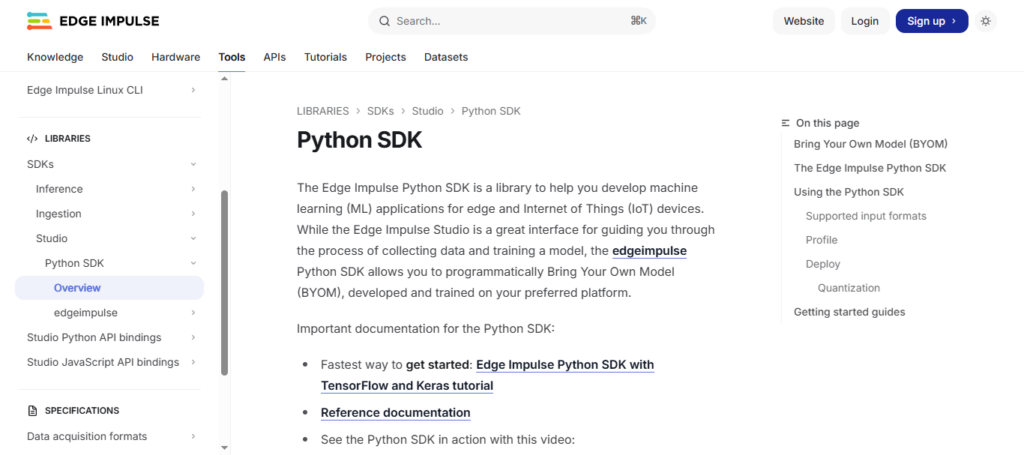
Task: Expand Studio Python API bindings chevron
Action: click(193, 337)
